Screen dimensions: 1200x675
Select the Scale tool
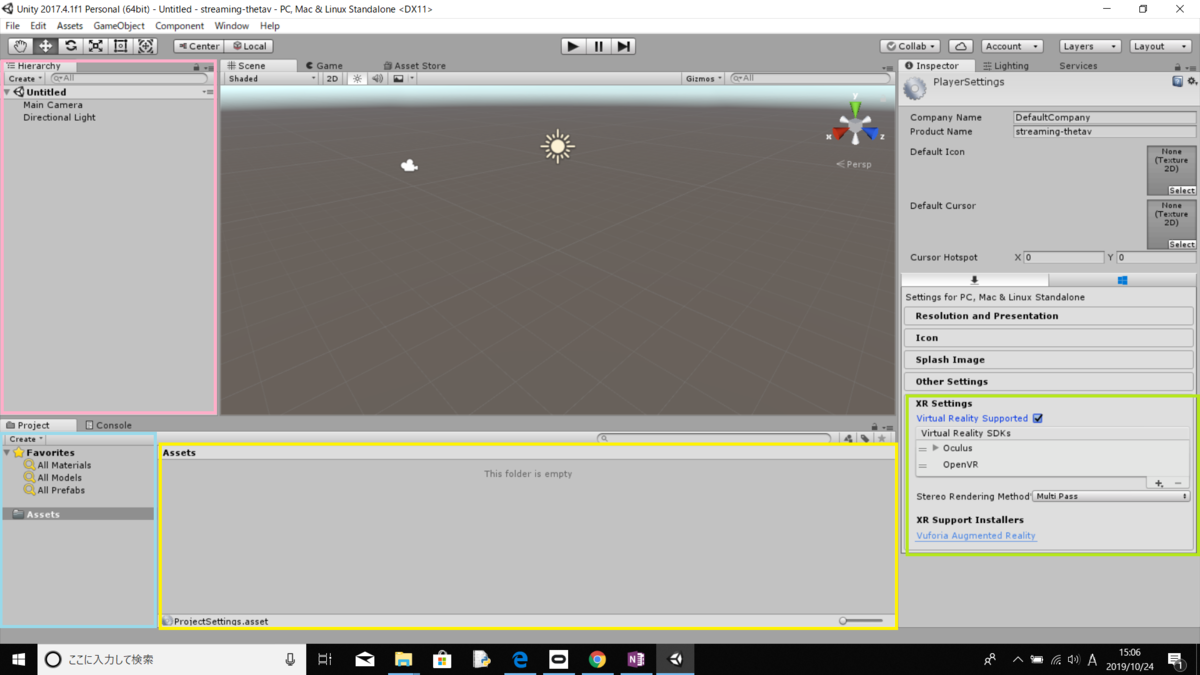[96, 46]
